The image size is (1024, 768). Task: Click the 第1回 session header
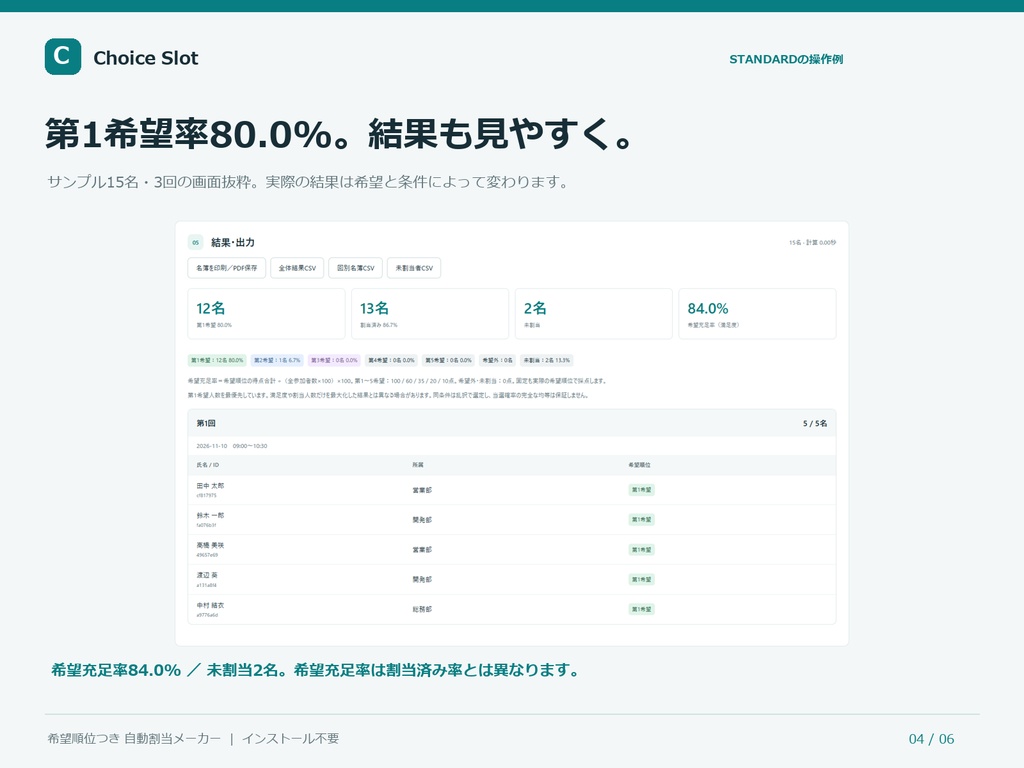(512, 423)
